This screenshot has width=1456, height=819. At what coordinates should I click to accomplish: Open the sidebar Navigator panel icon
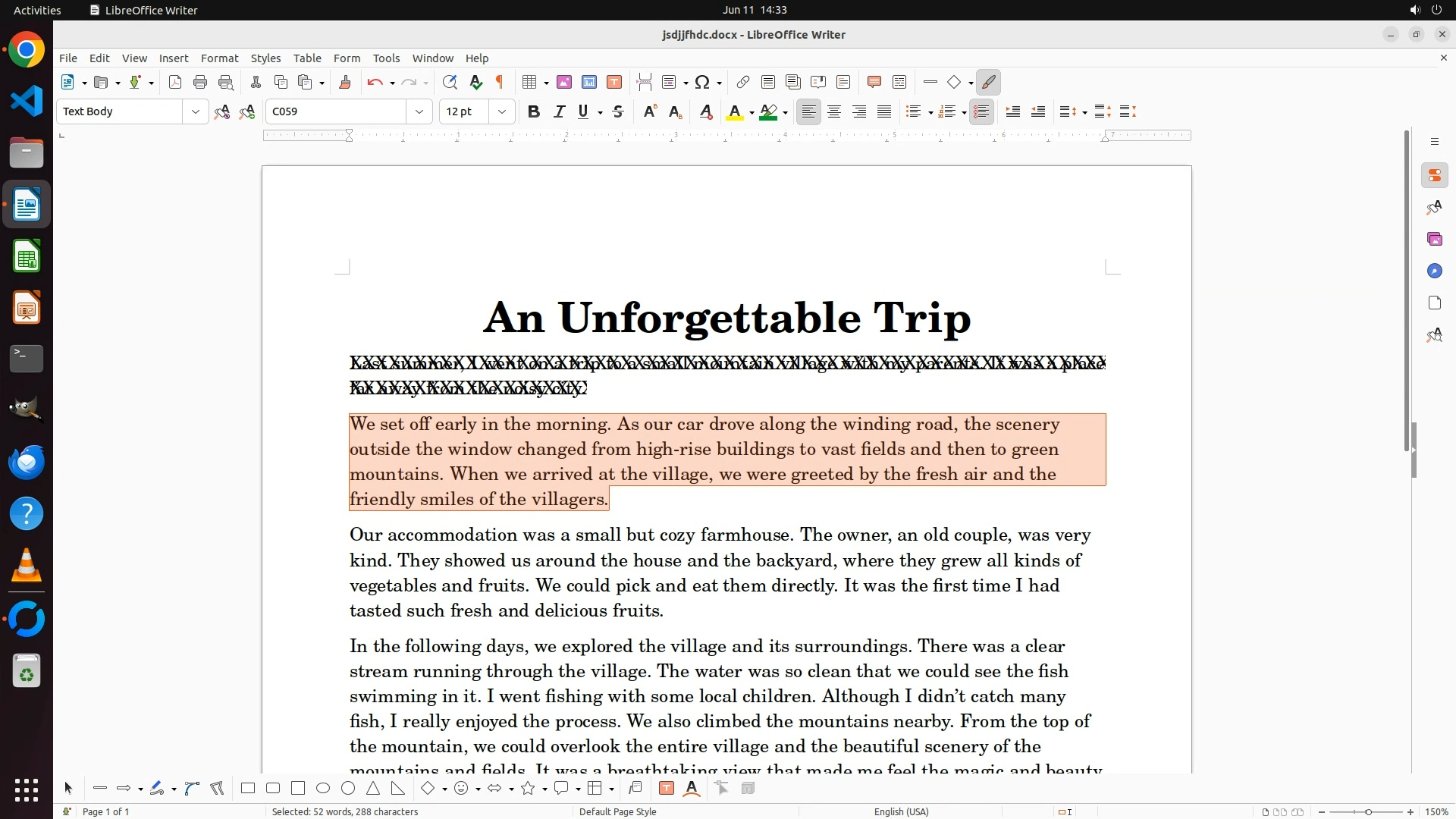tap(1434, 271)
